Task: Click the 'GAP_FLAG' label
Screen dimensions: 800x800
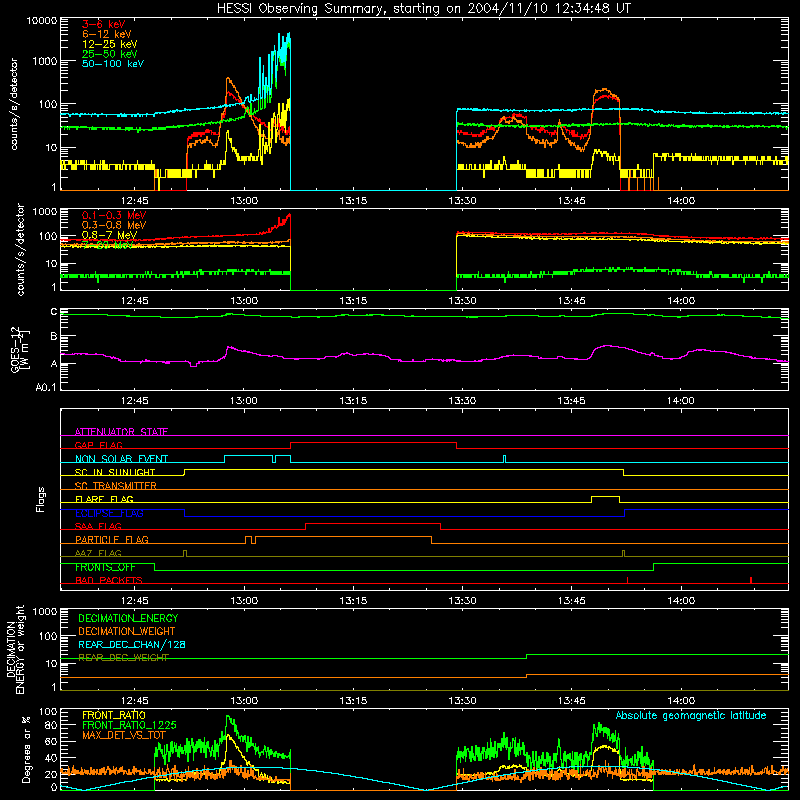Action: (98, 445)
